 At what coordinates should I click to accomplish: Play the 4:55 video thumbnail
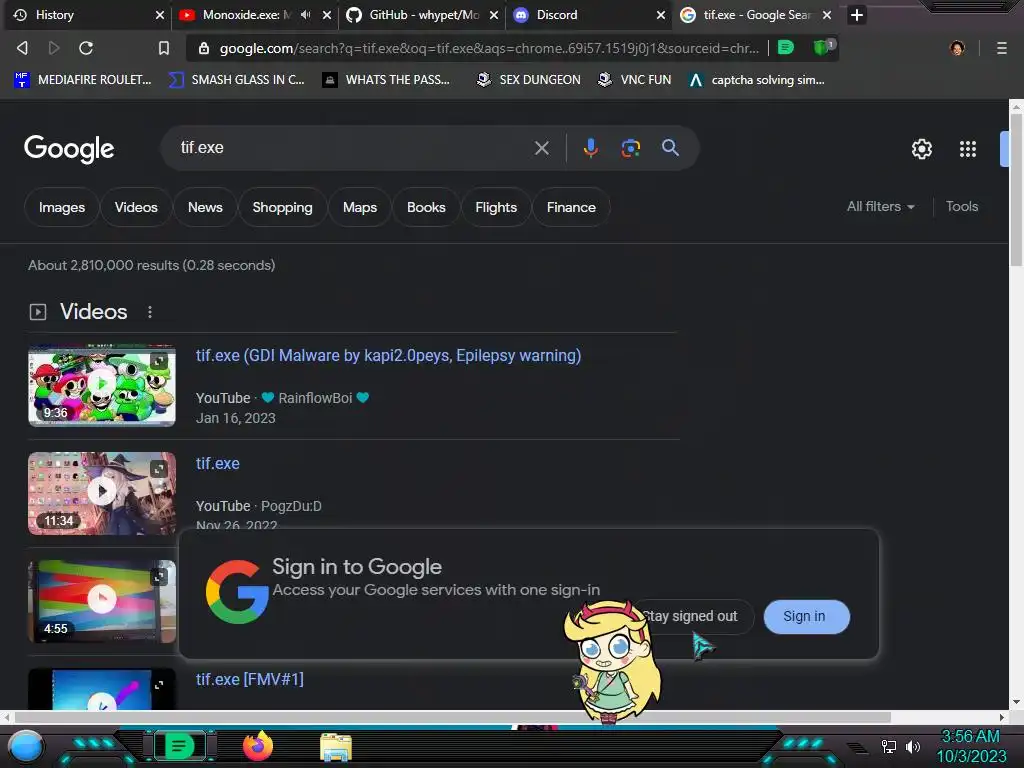click(x=102, y=601)
